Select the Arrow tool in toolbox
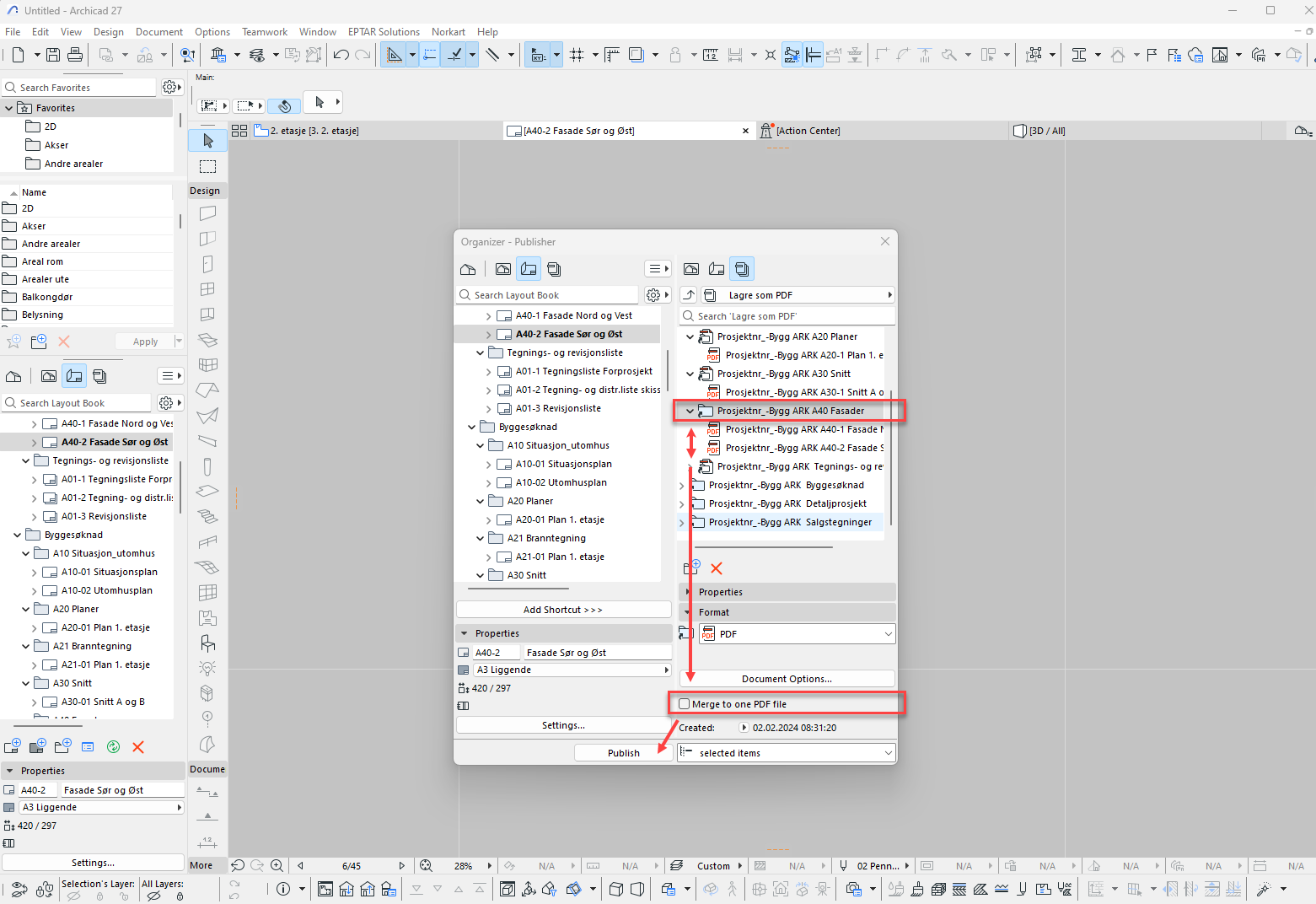The height and width of the screenshot is (904, 1316). [207, 141]
